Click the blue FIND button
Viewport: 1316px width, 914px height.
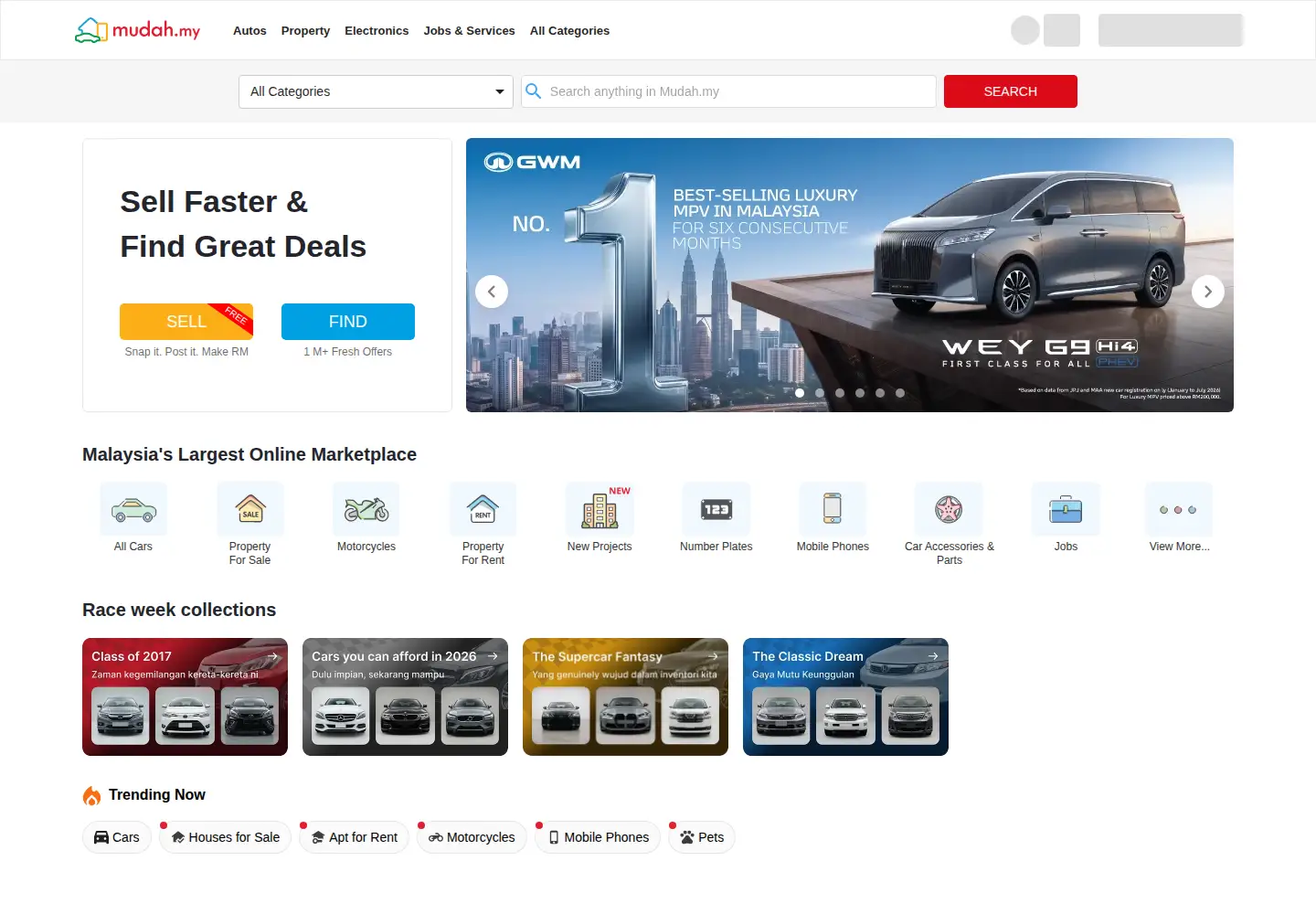pyautogui.click(x=348, y=322)
